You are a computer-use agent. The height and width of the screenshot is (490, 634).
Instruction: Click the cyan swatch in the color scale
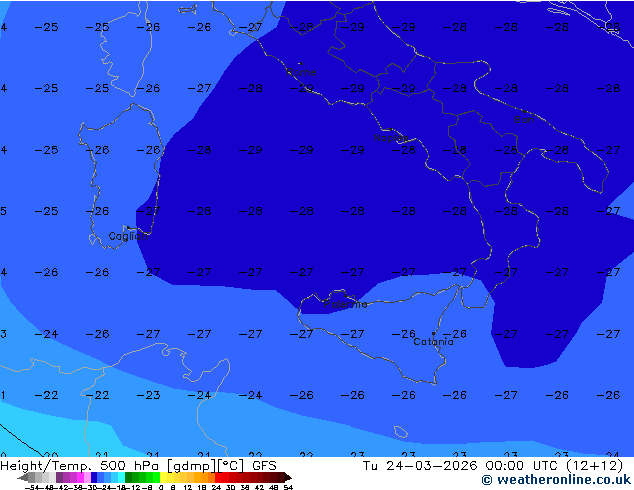[122, 477]
